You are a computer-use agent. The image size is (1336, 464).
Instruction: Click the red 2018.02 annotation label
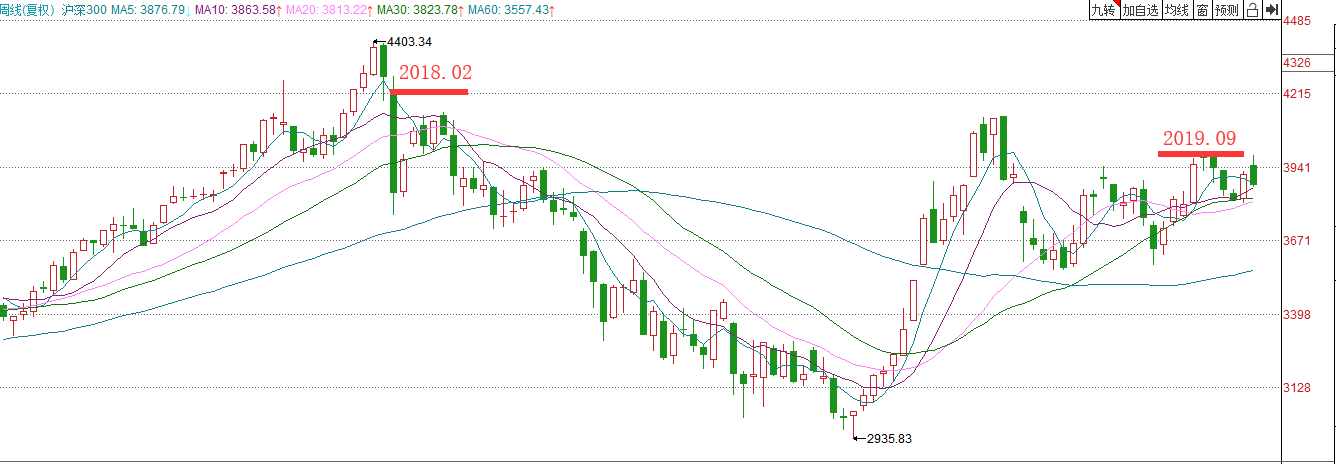[435, 73]
